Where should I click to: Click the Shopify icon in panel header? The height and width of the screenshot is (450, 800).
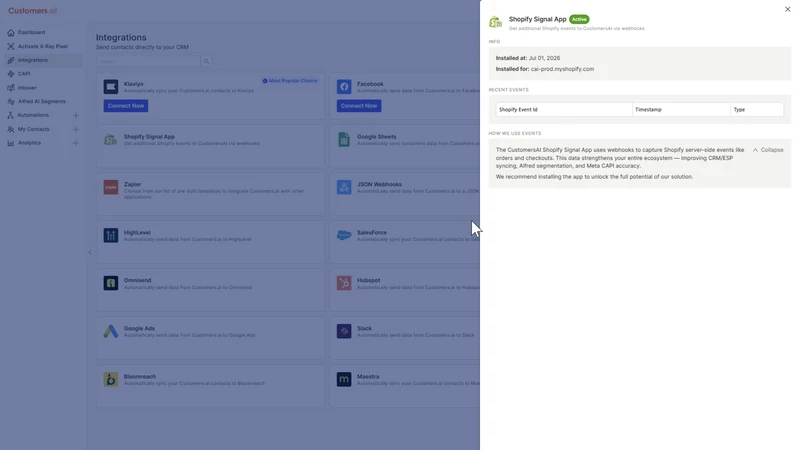pyautogui.click(x=495, y=22)
